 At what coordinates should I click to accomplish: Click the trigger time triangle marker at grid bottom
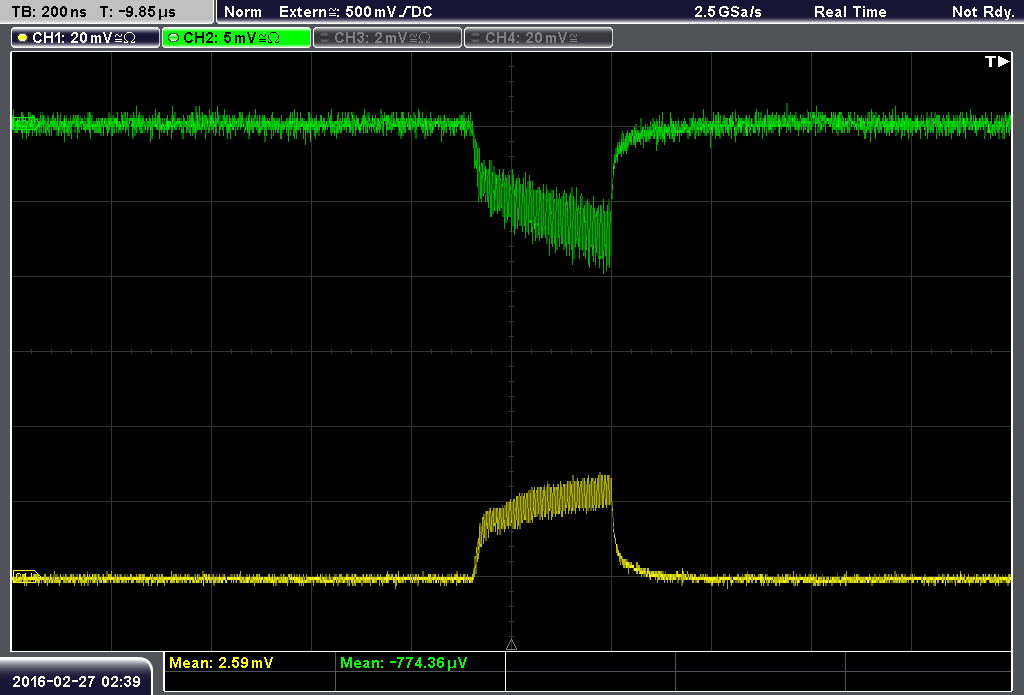[x=511, y=645]
